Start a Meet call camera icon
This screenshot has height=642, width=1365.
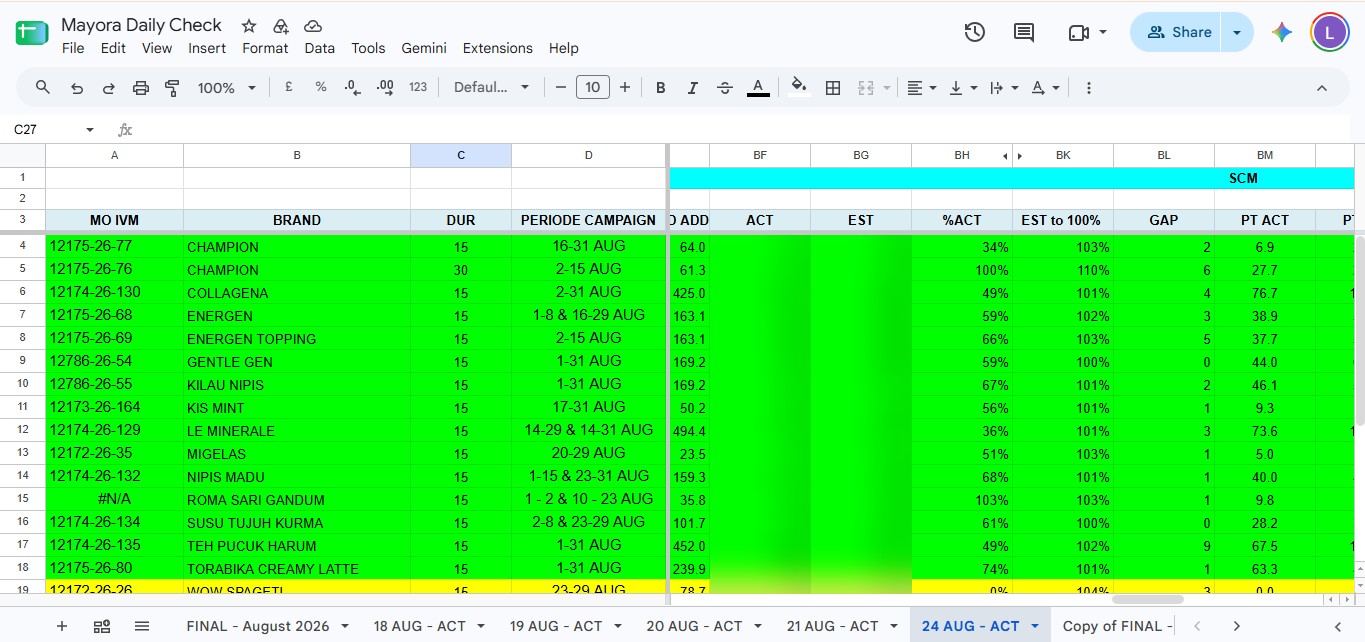pos(1079,32)
